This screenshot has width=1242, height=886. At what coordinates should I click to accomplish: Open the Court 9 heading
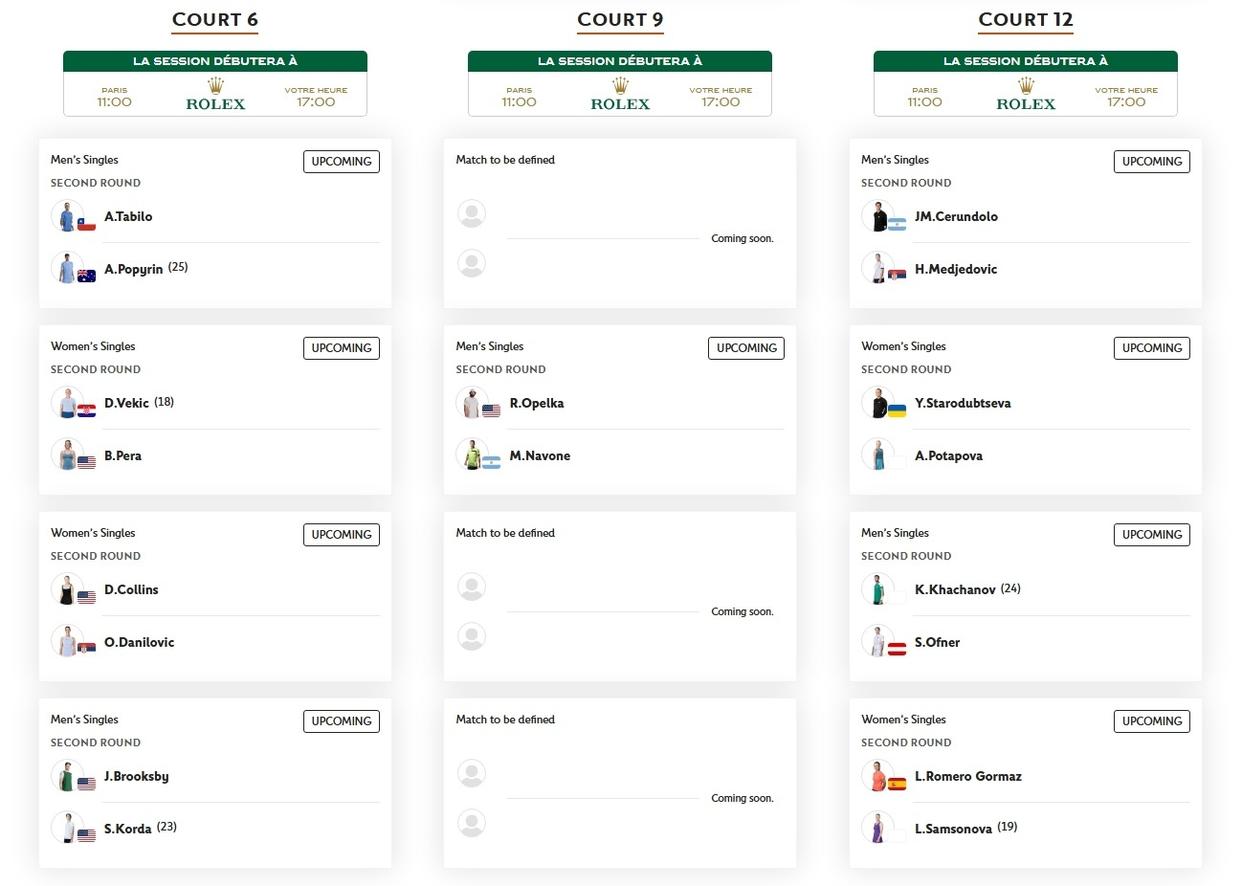point(620,20)
